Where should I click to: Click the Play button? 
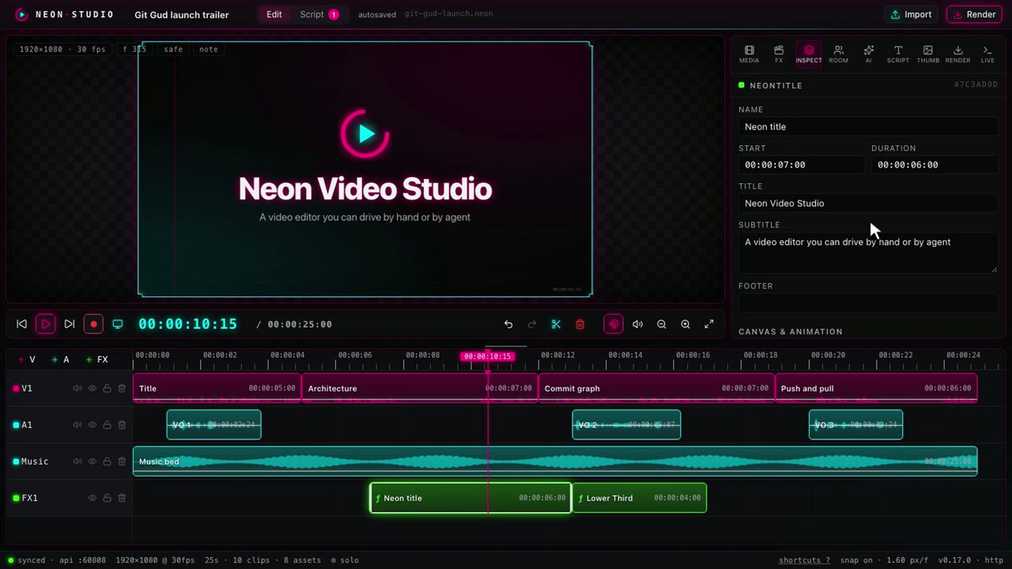[45, 324]
